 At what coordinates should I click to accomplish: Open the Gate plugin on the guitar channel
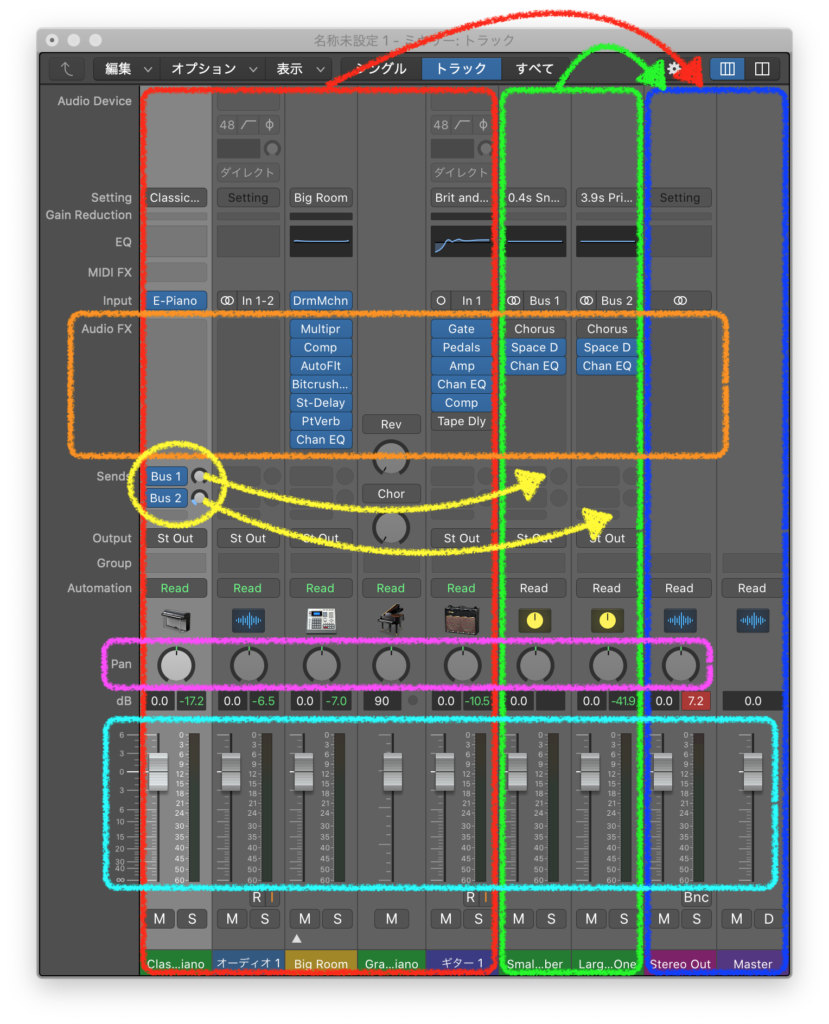461,329
